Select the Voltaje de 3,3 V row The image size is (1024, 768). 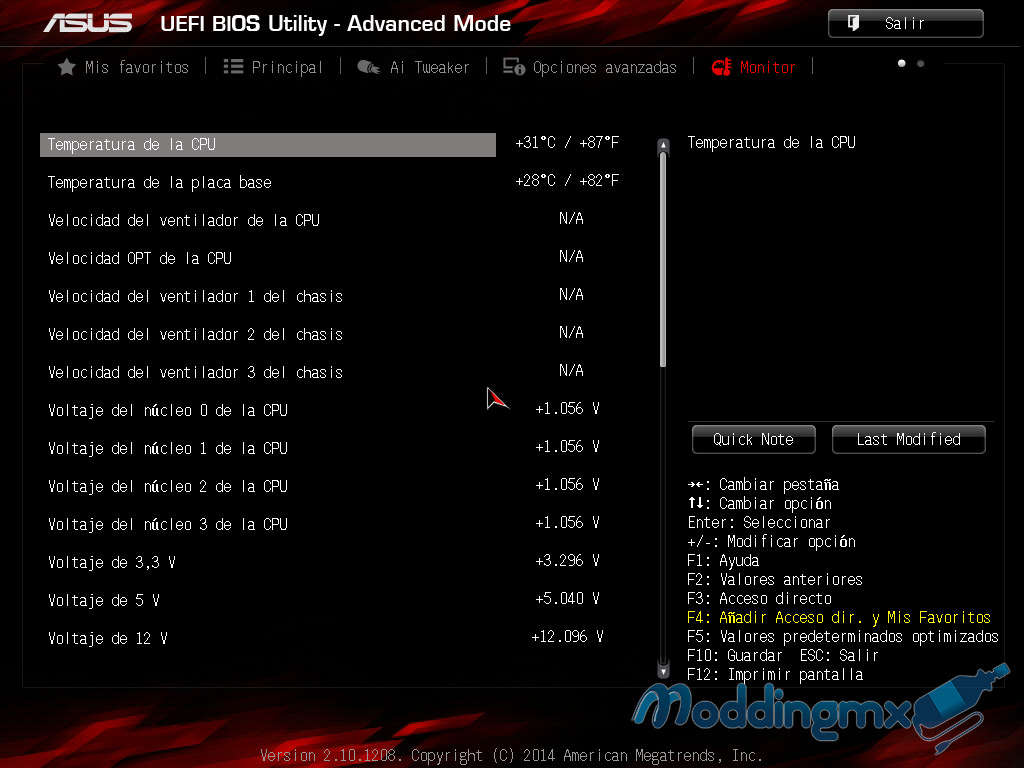112,562
